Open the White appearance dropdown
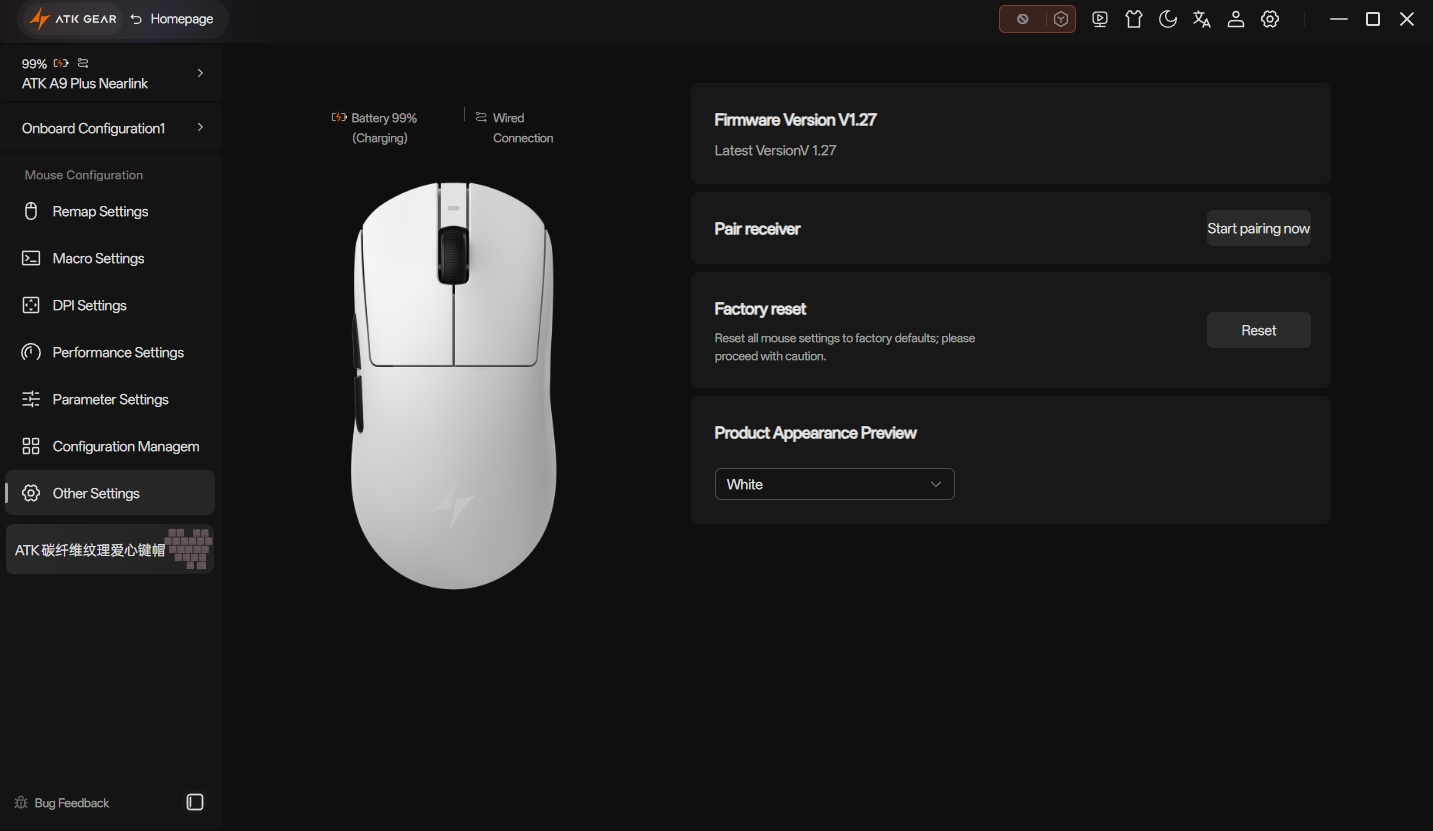This screenshot has height=831, width=1433. pos(834,484)
